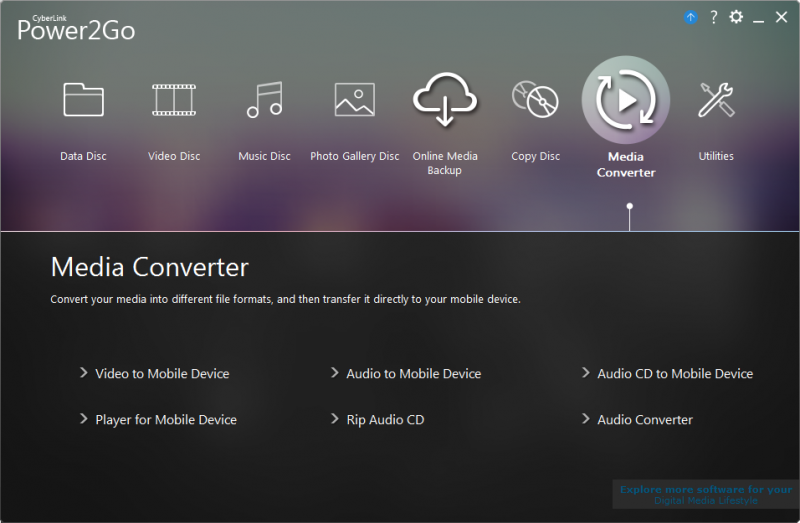Open Audio to Mobile Device
The image size is (800, 523).
414,374
